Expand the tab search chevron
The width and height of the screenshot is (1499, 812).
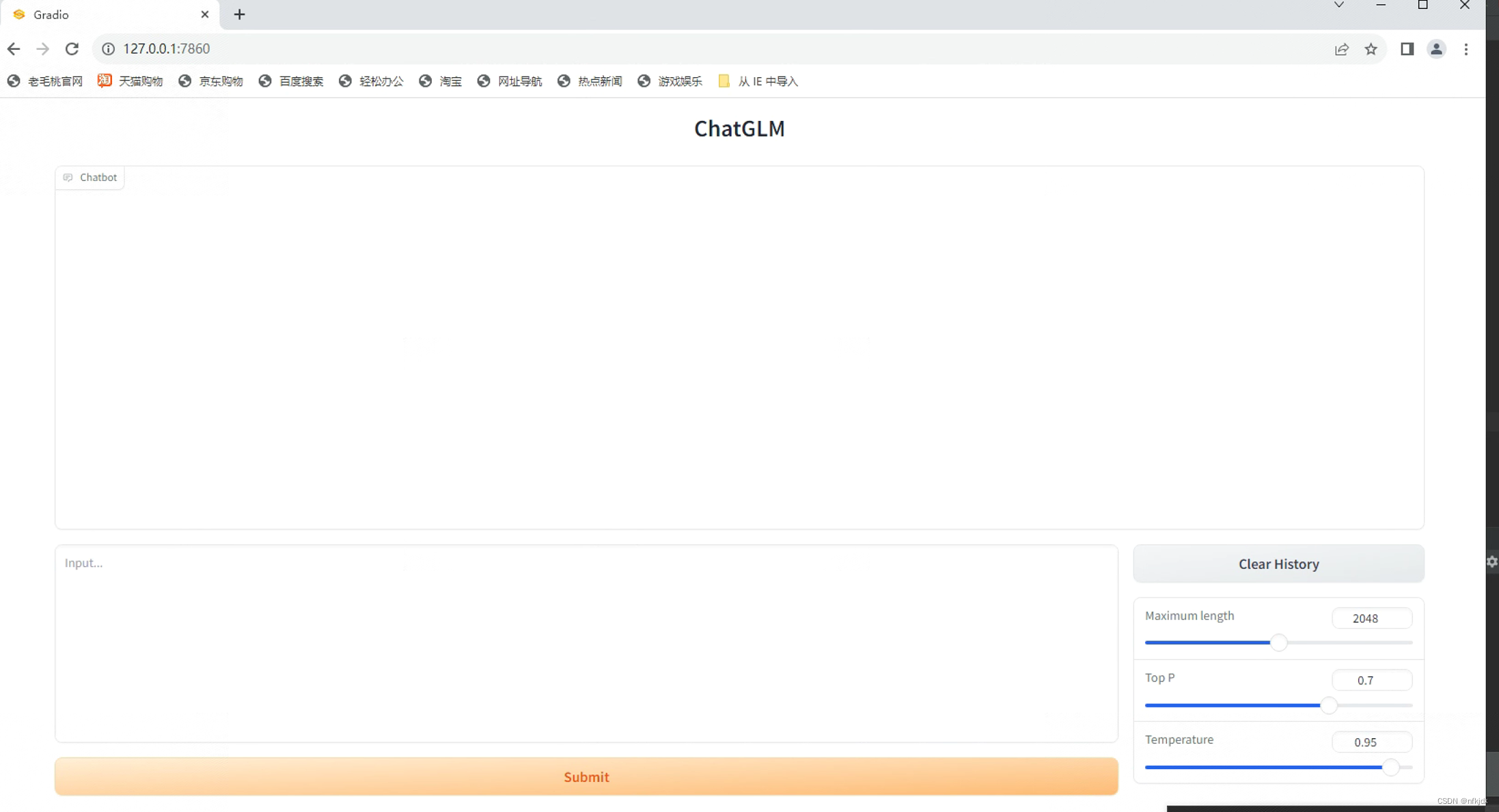[1338, 5]
